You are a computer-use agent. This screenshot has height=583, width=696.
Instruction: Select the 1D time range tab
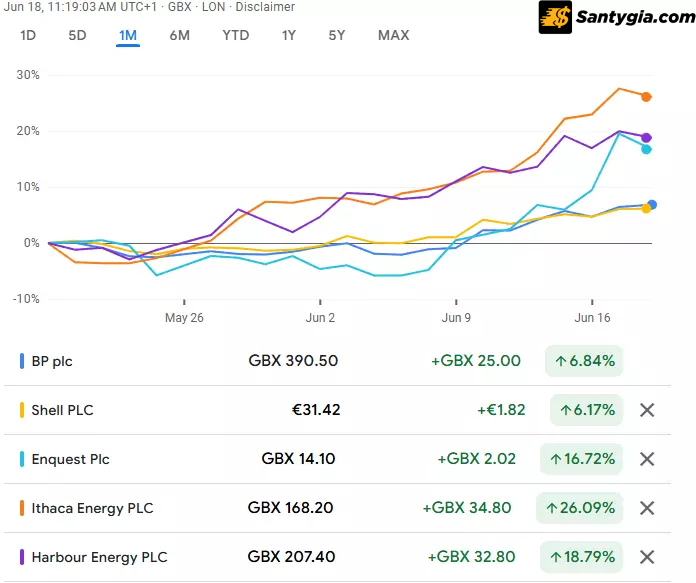[x=28, y=35]
